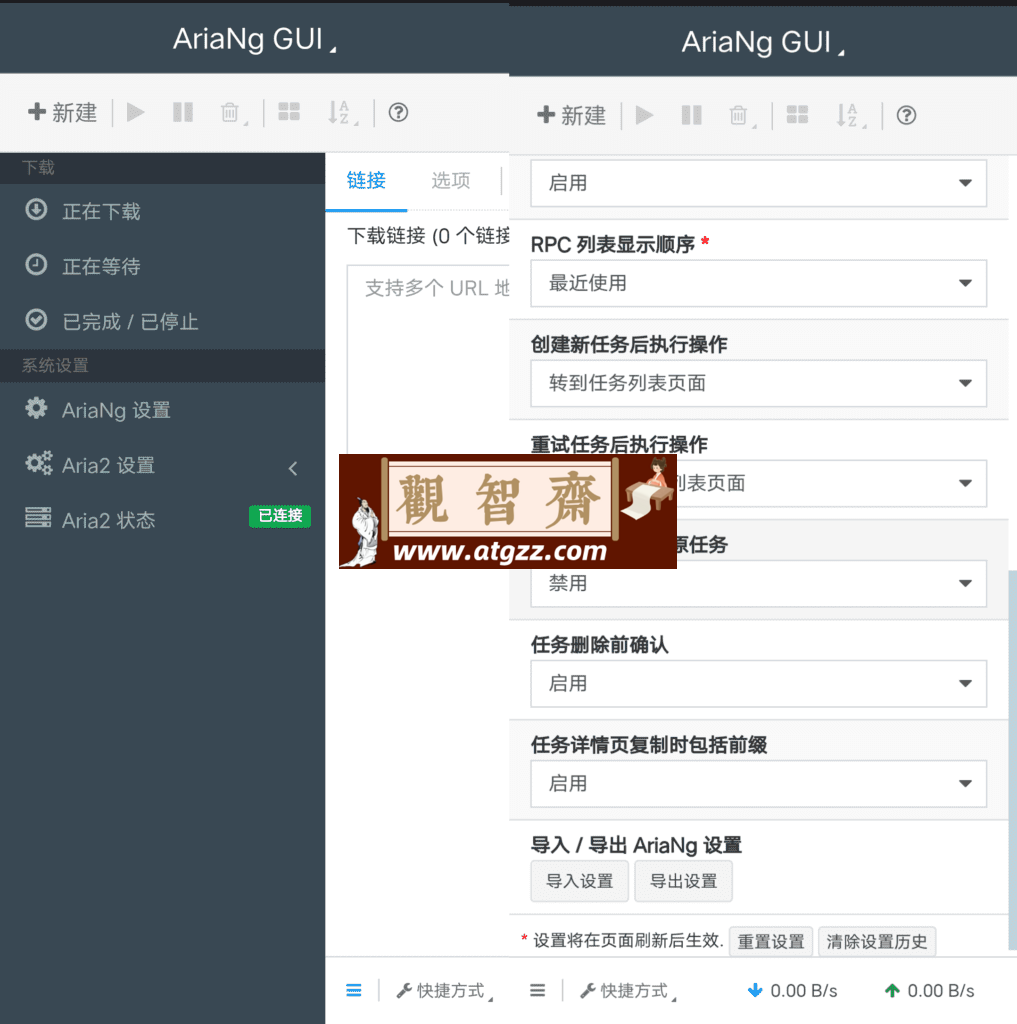Click the 已连接 status badge

point(280,516)
